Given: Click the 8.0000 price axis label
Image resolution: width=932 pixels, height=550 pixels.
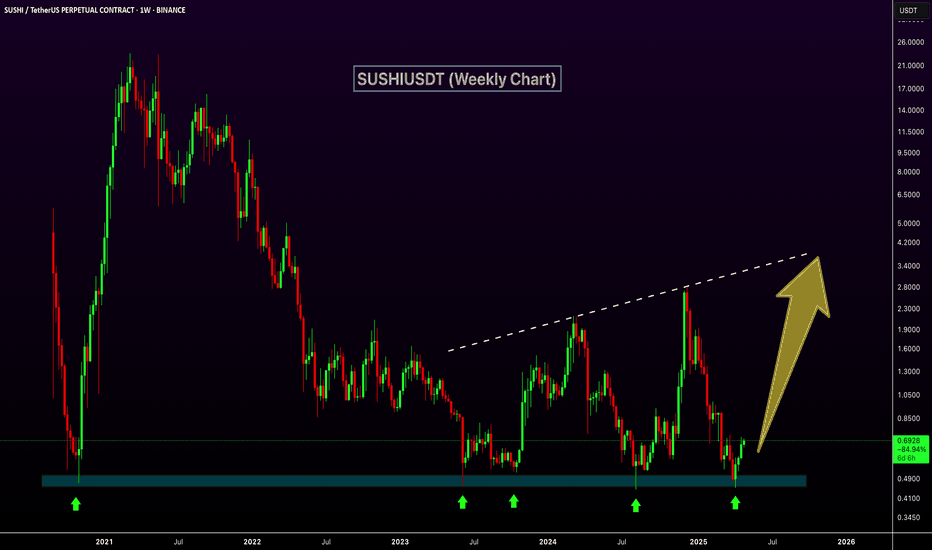Looking at the screenshot, I should pyautogui.click(x=909, y=172).
